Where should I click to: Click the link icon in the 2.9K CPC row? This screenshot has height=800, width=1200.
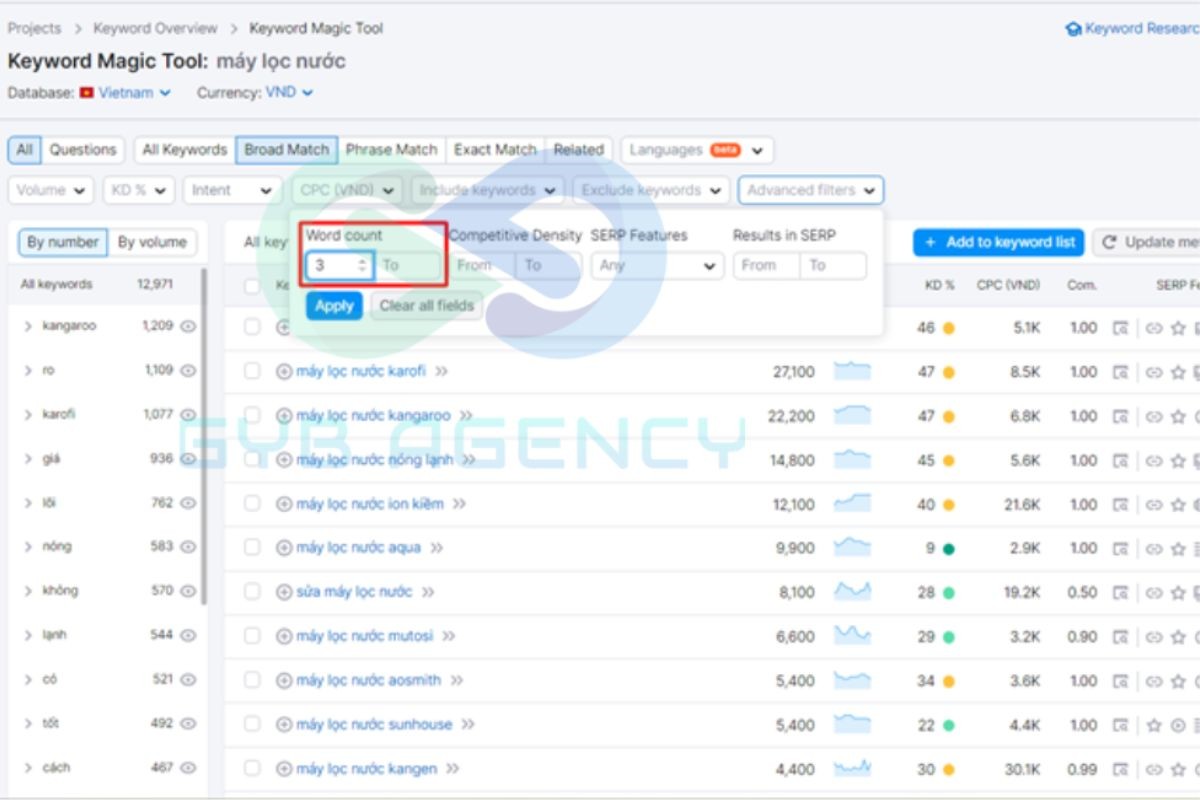(1154, 548)
